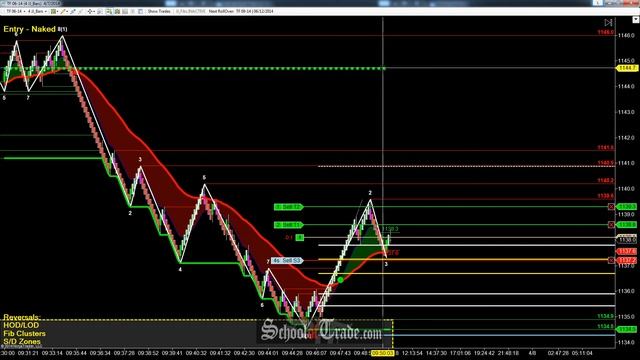Open the small dropdown arrow at chart top-right corner

(x=636, y=19)
